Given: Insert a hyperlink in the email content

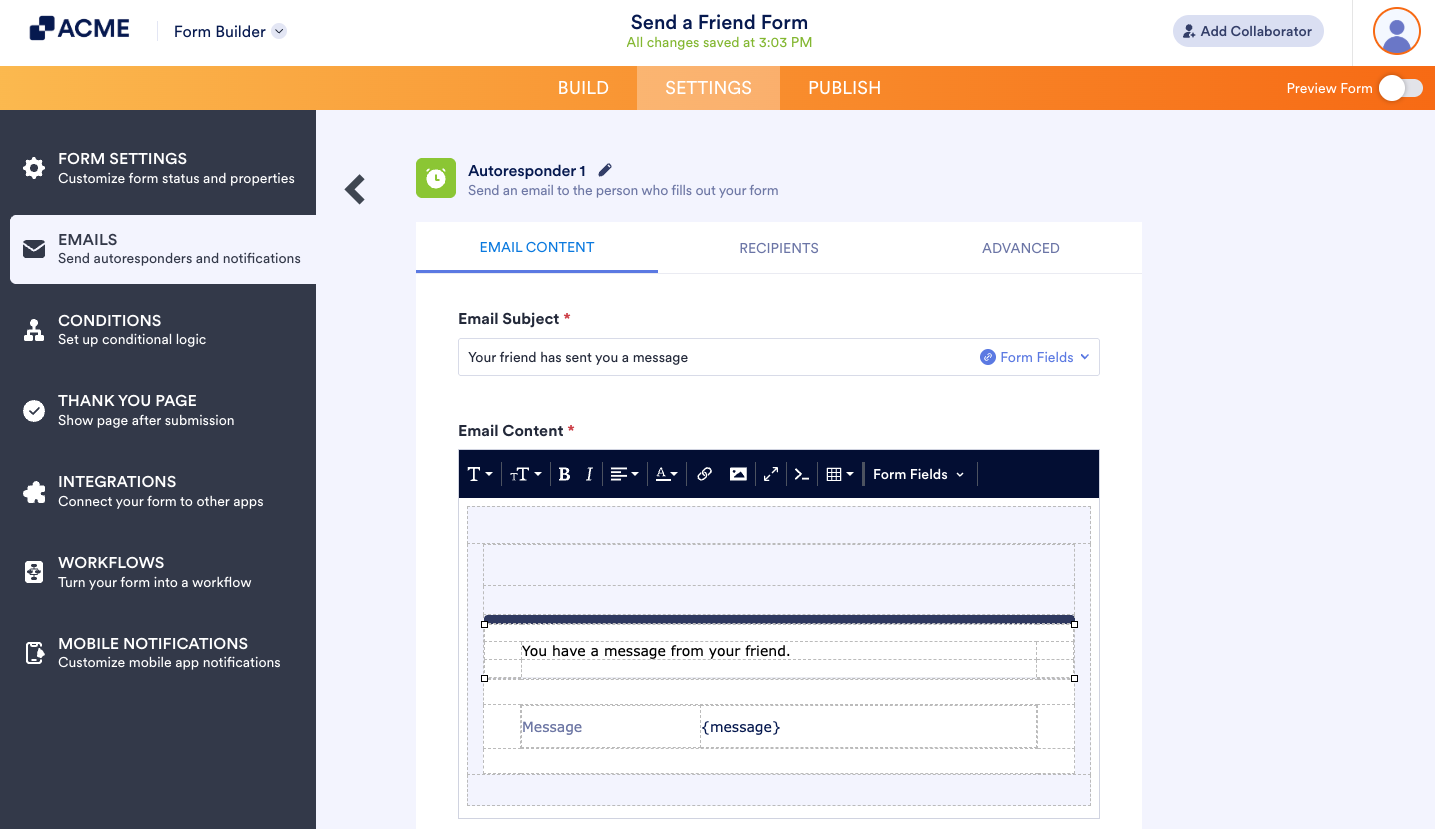Looking at the screenshot, I should 704,473.
